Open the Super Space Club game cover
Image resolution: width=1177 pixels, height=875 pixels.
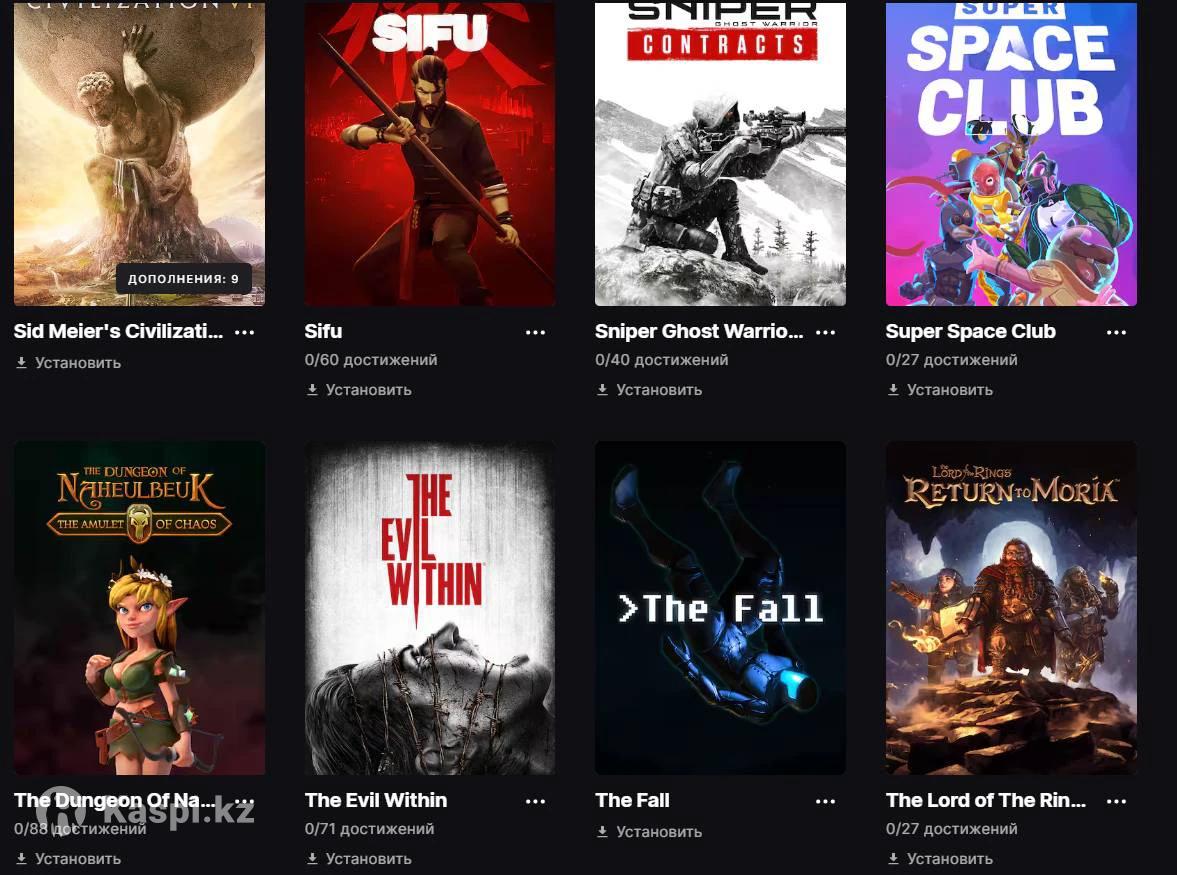coord(1011,153)
